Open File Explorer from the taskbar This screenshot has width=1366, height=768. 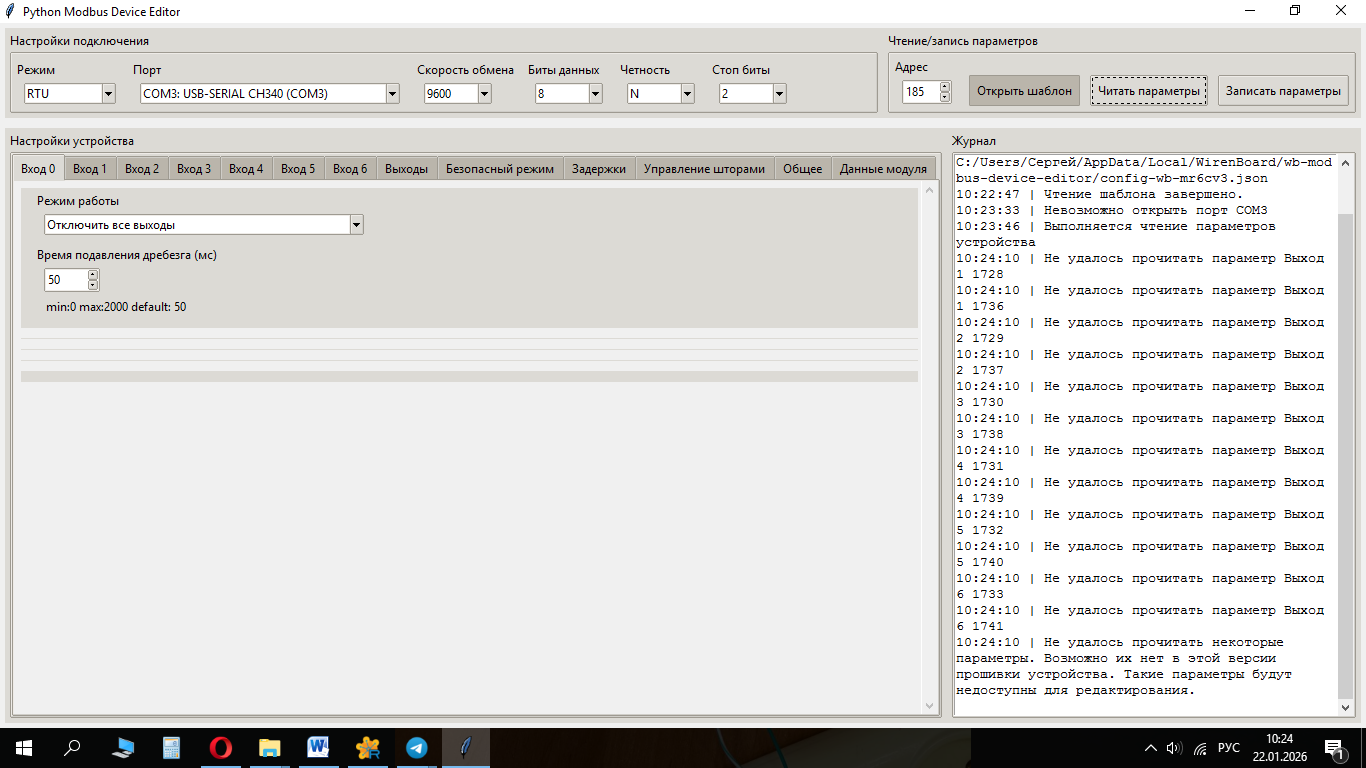click(x=270, y=748)
